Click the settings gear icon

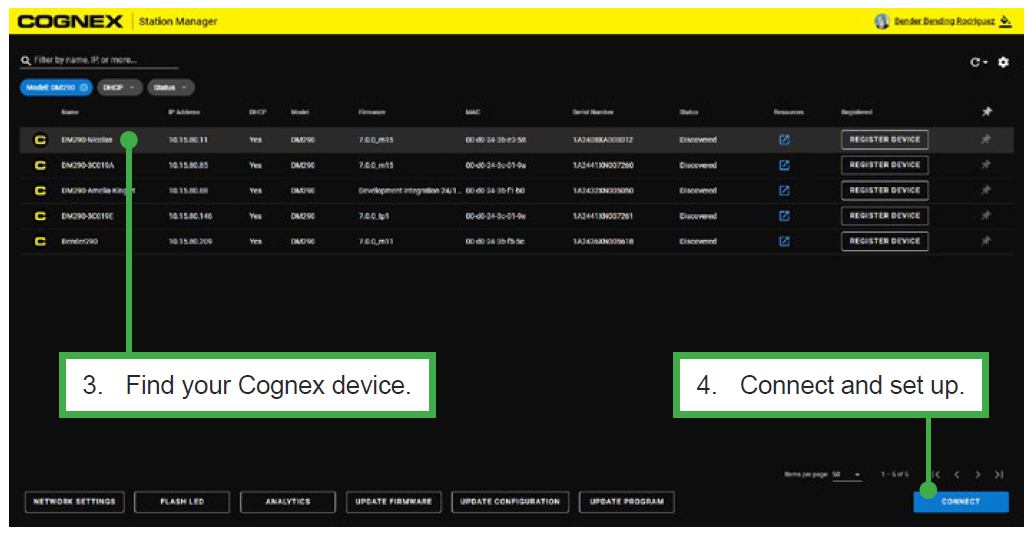[1003, 62]
